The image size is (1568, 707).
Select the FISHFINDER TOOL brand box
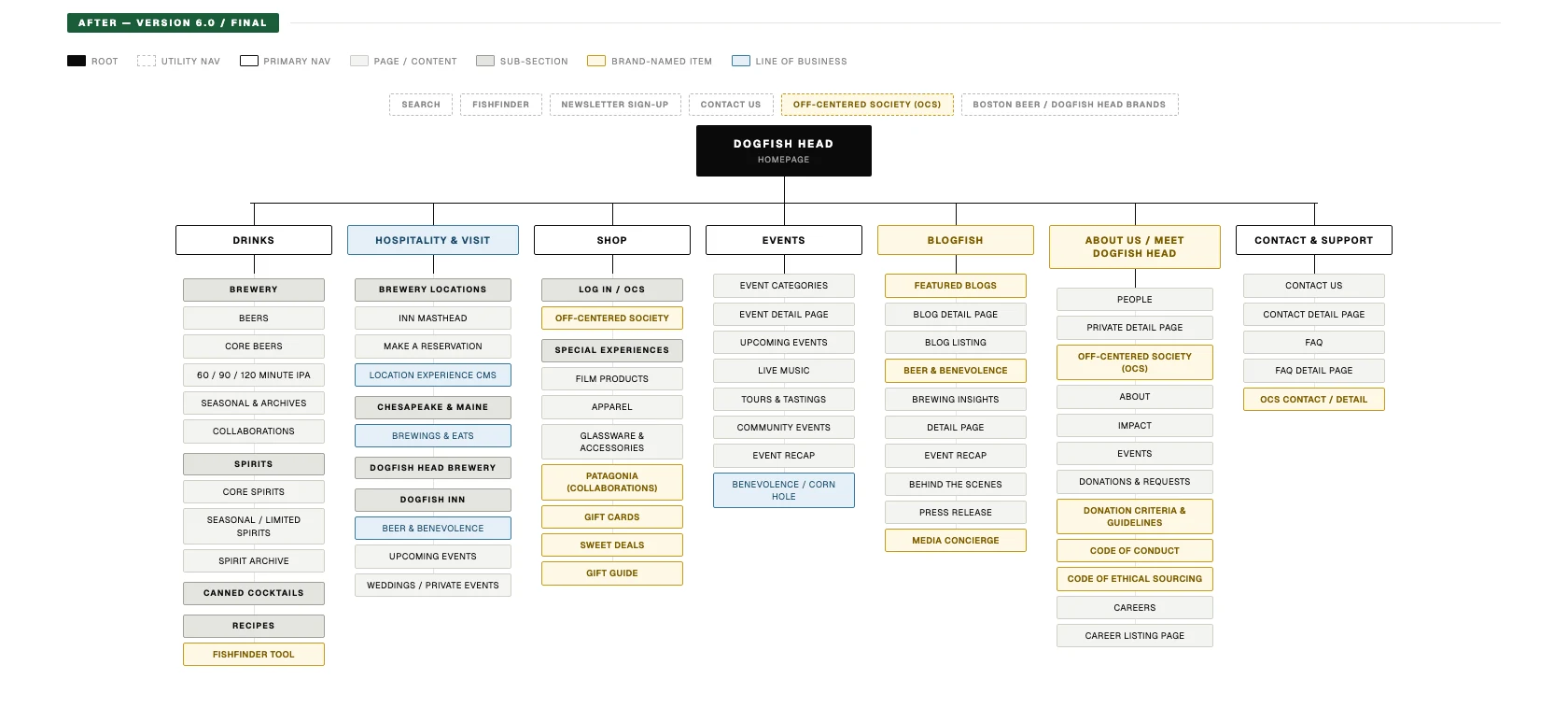click(x=254, y=655)
